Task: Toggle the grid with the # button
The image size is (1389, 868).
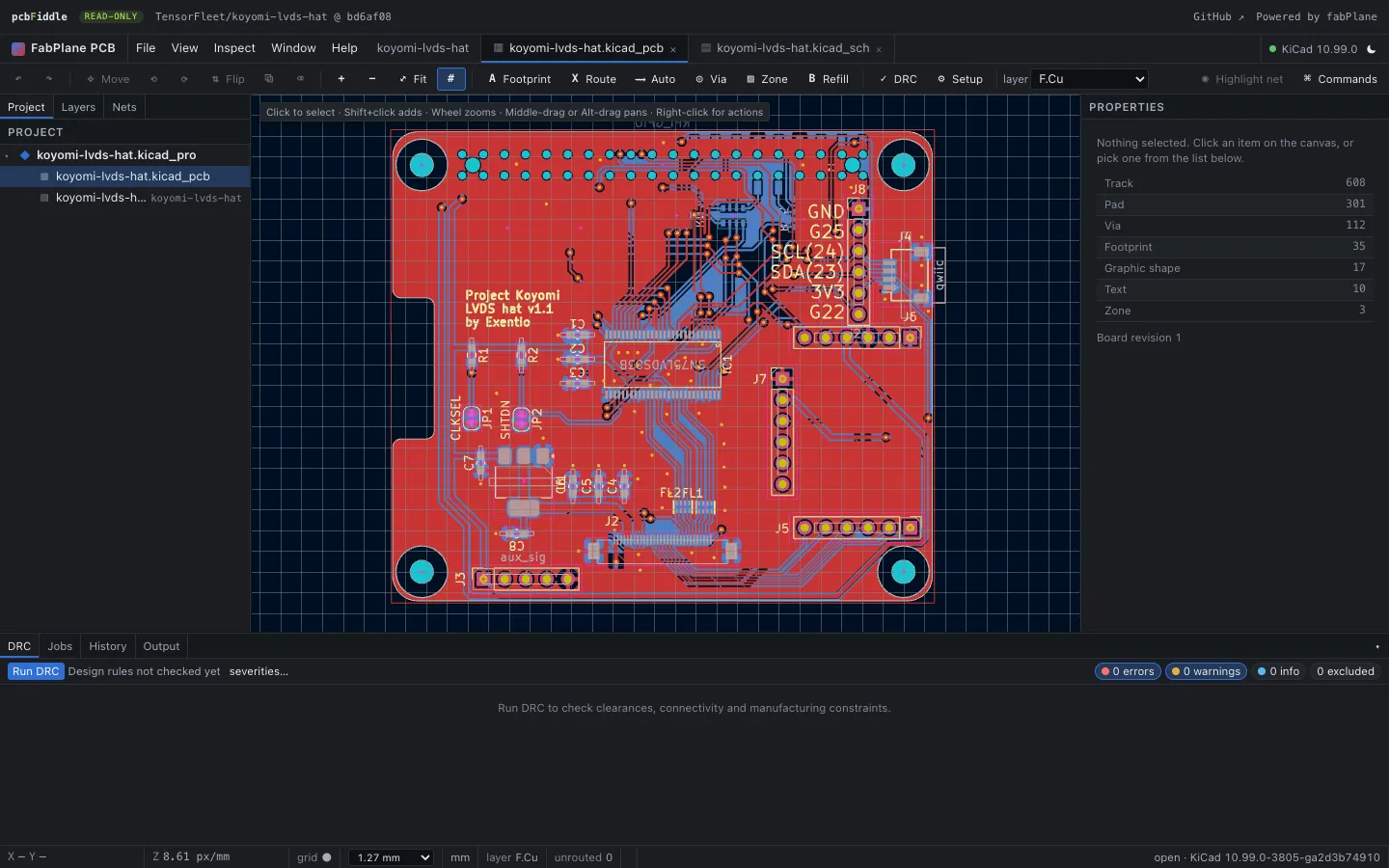Action: click(450, 79)
